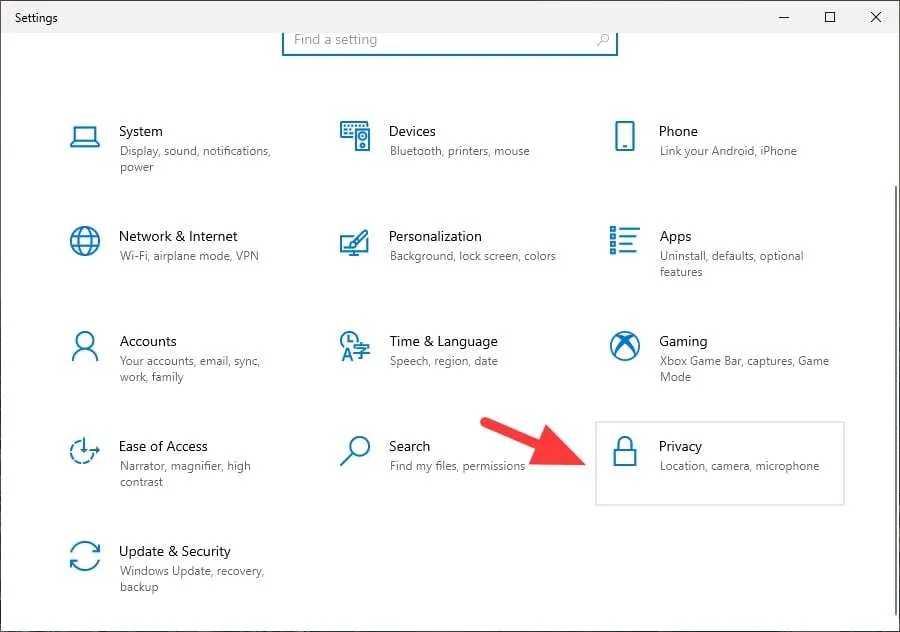Select the Search magnifier category icon
The image size is (900, 632).
click(355, 451)
